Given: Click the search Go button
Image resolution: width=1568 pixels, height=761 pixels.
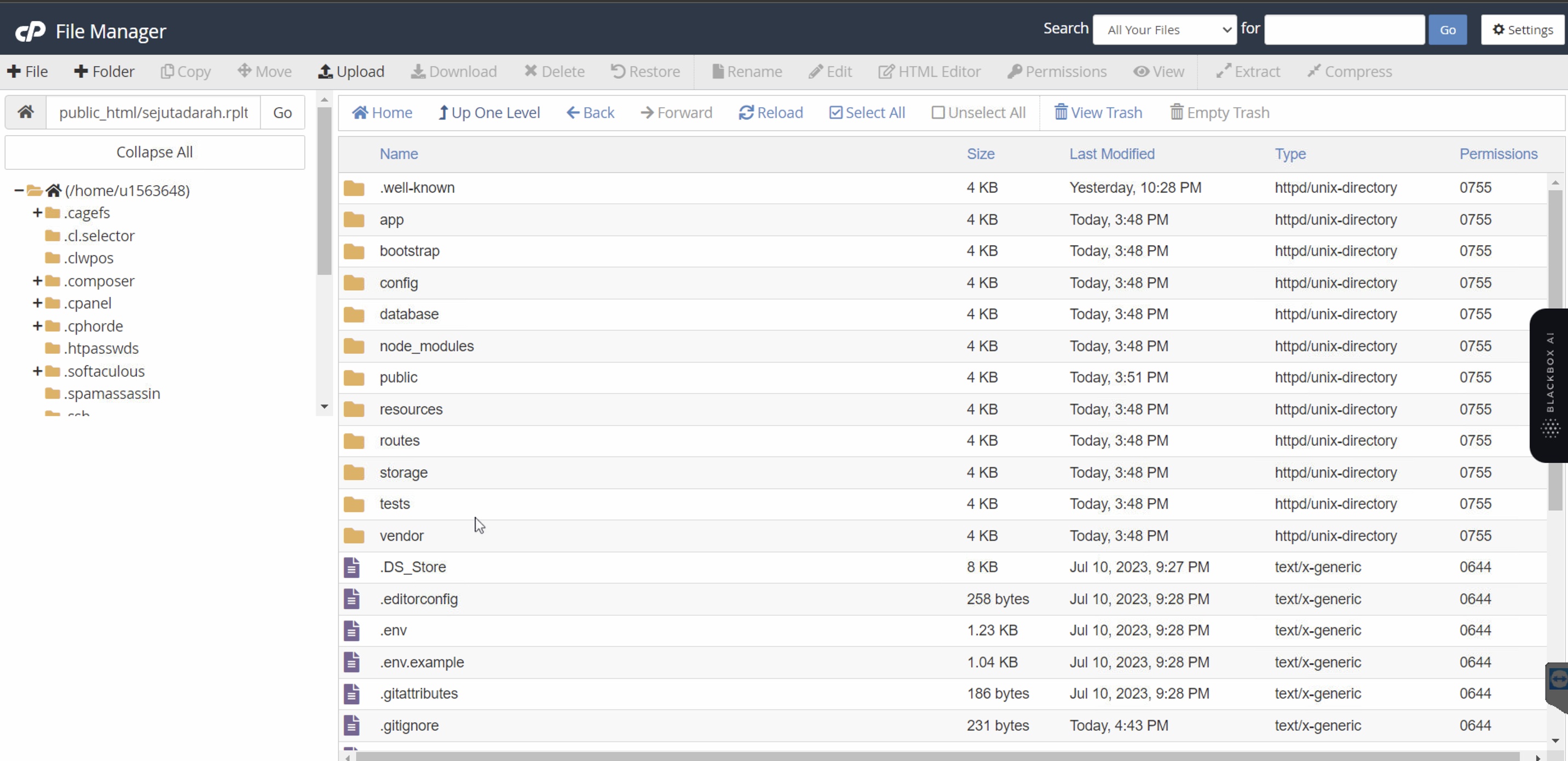Looking at the screenshot, I should pos(1448,30).
